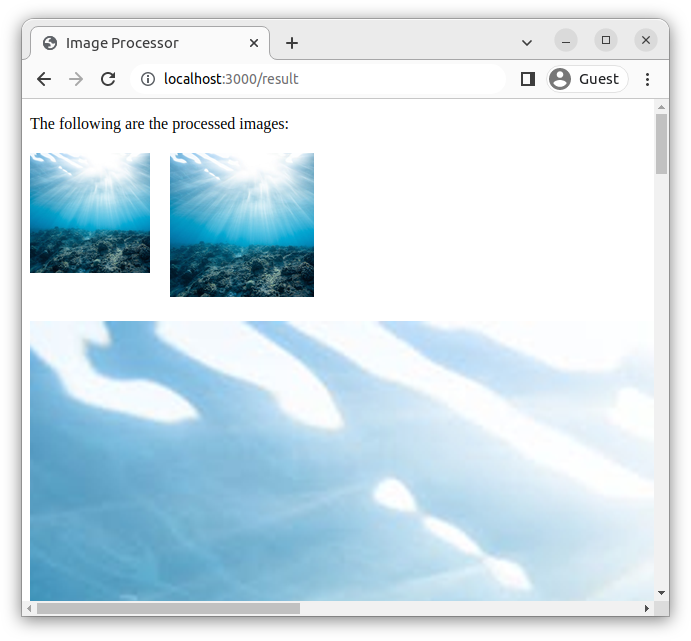This screenshot has width=691, height=641.
Task: Click the forward navigation arrow
Action: point(76,79)
